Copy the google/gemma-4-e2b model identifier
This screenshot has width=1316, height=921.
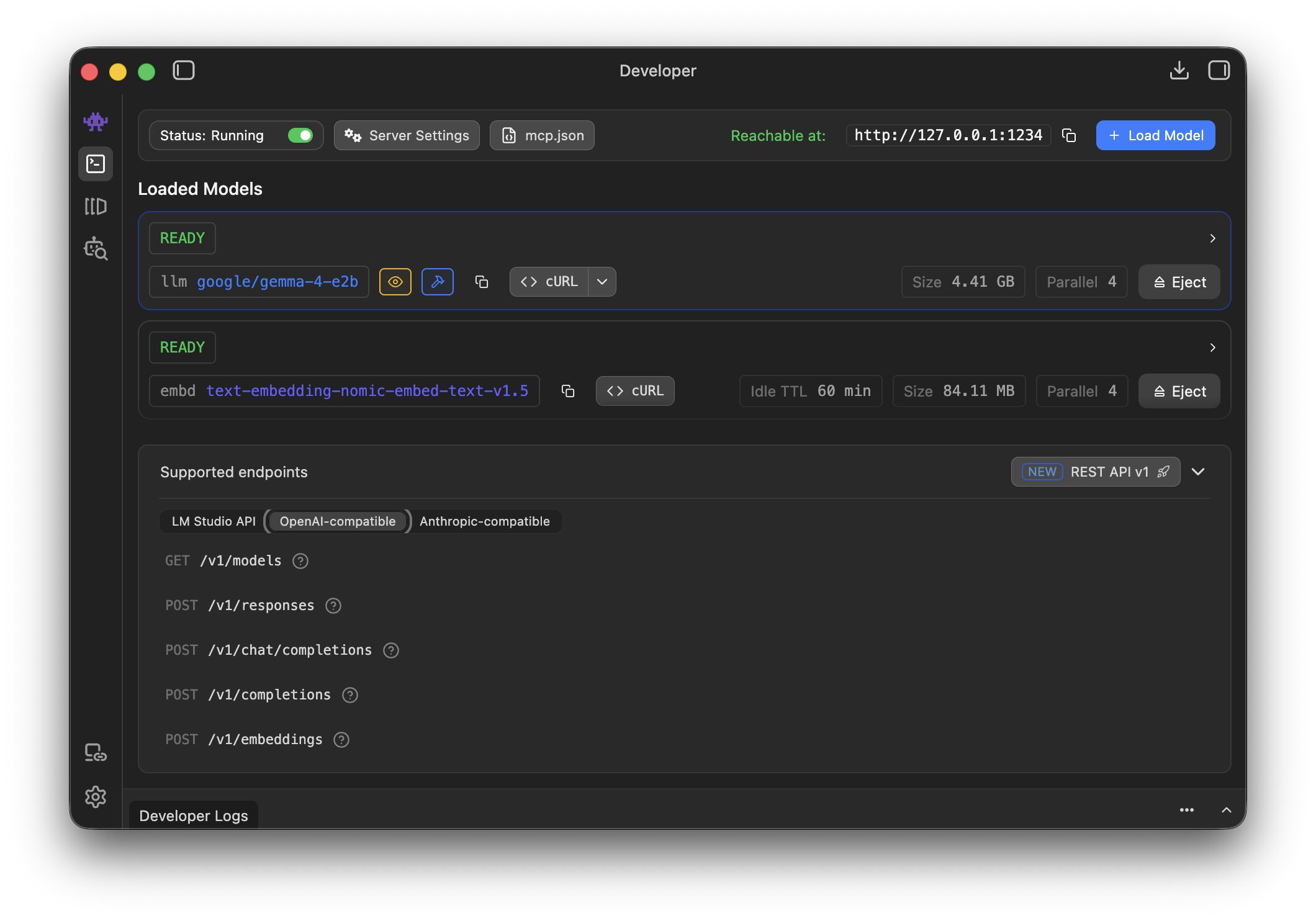482,282
